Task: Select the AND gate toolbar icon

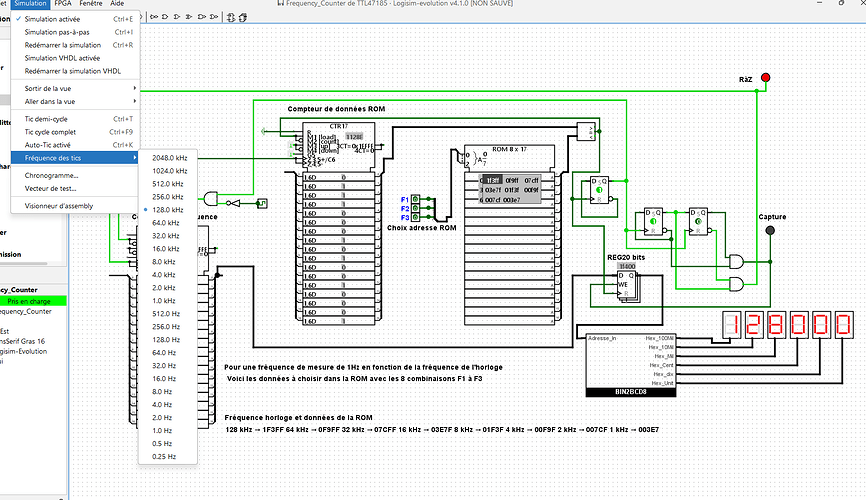Action: click(x=165, y=17)
